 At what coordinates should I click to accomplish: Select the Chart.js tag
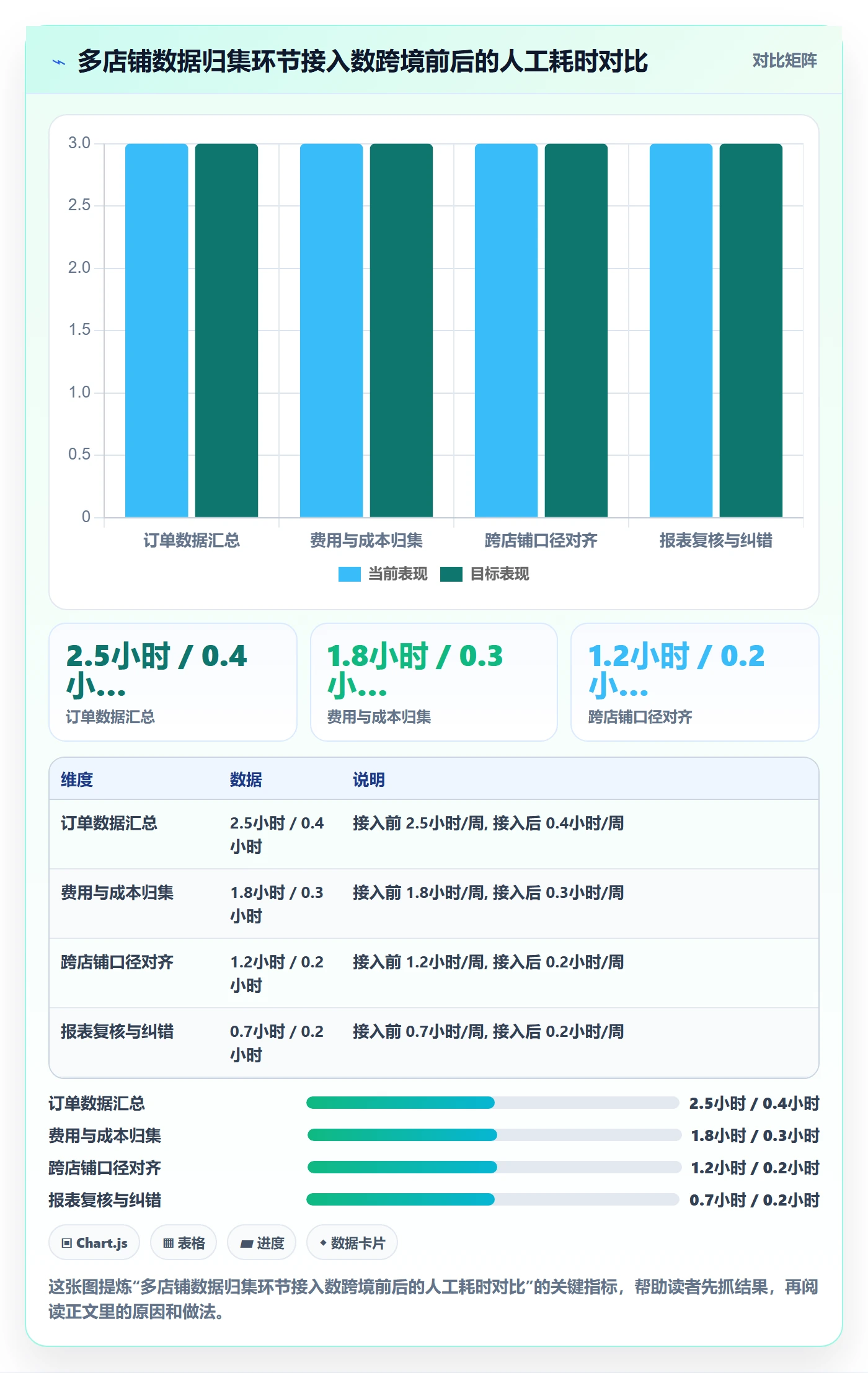pos(94,1242)
